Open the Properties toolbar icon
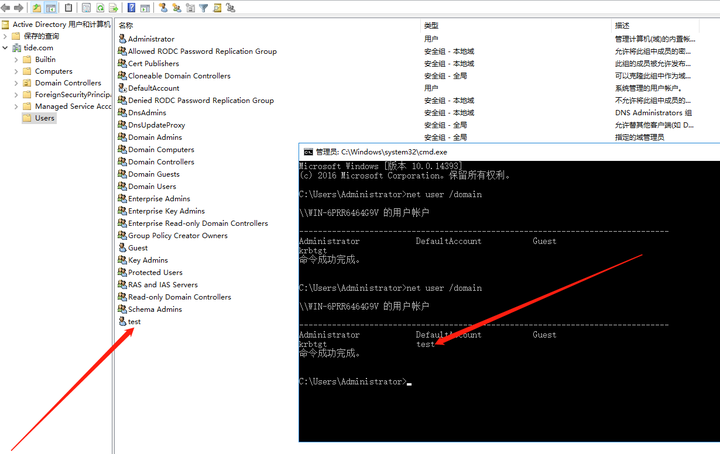The height and width of the screenshot is (454, 720). click(x=86, y=8)
